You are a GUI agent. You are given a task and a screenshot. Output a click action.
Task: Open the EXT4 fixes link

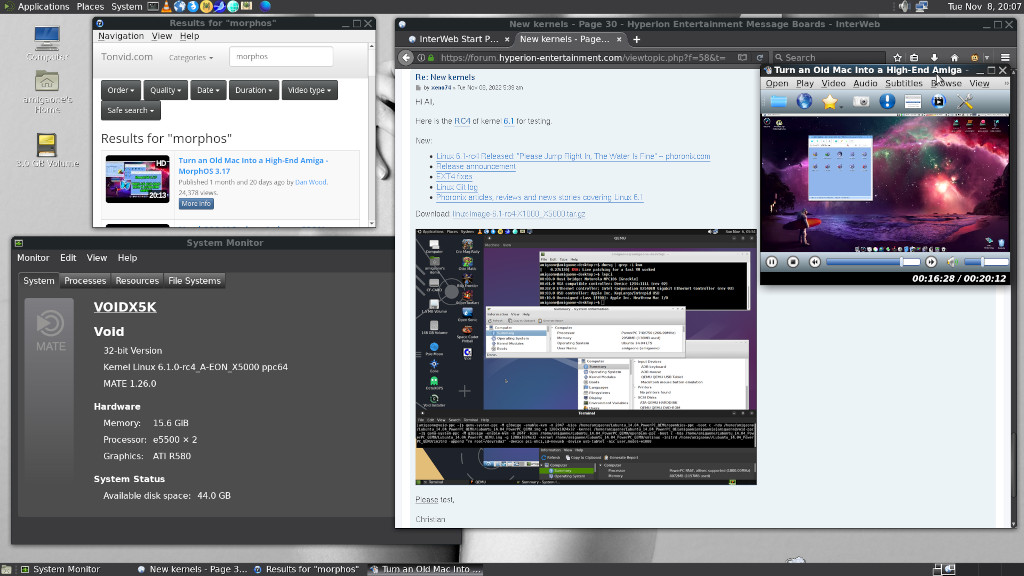[x=454, y=176]
